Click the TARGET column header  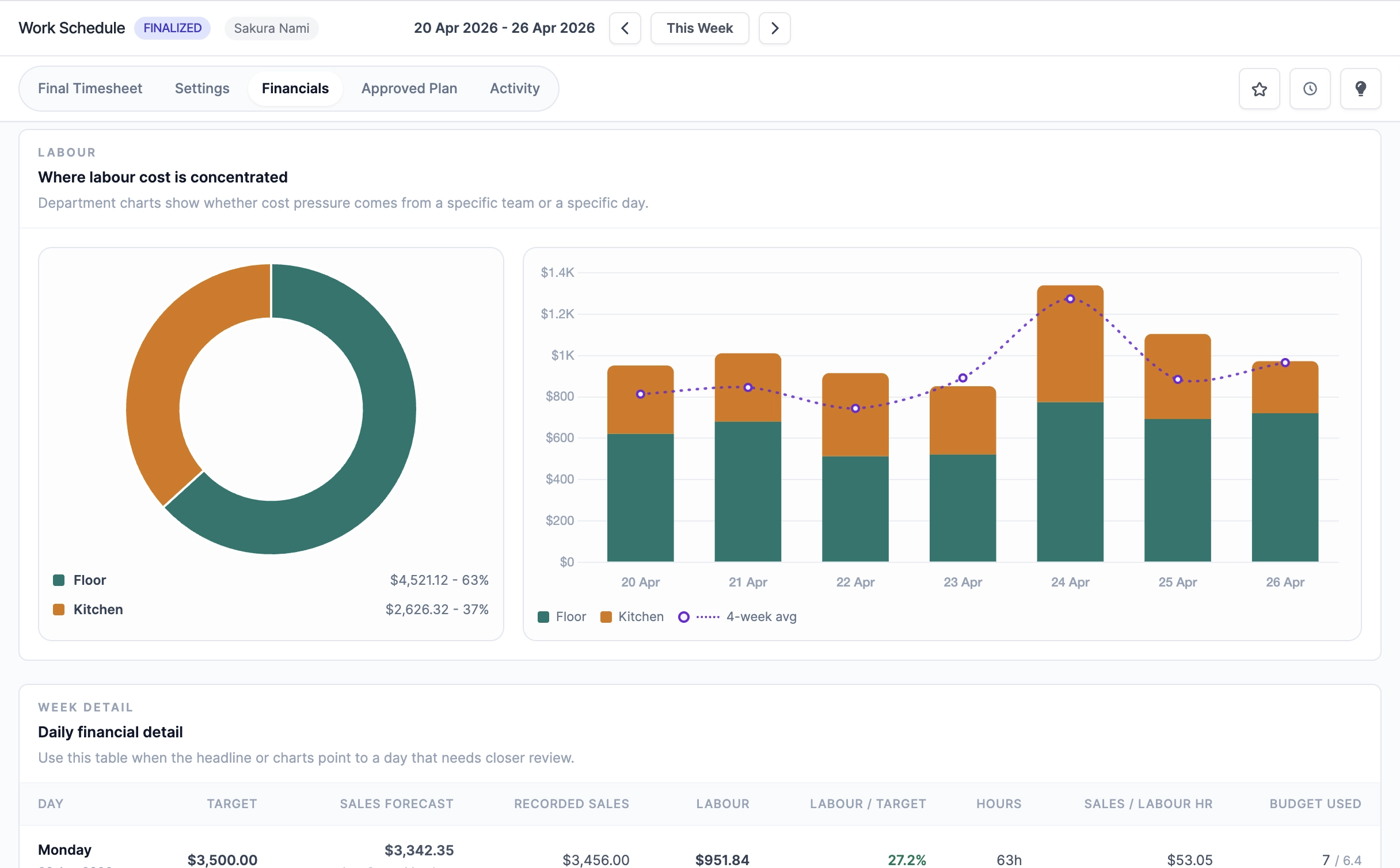click(x=232, y=804)
